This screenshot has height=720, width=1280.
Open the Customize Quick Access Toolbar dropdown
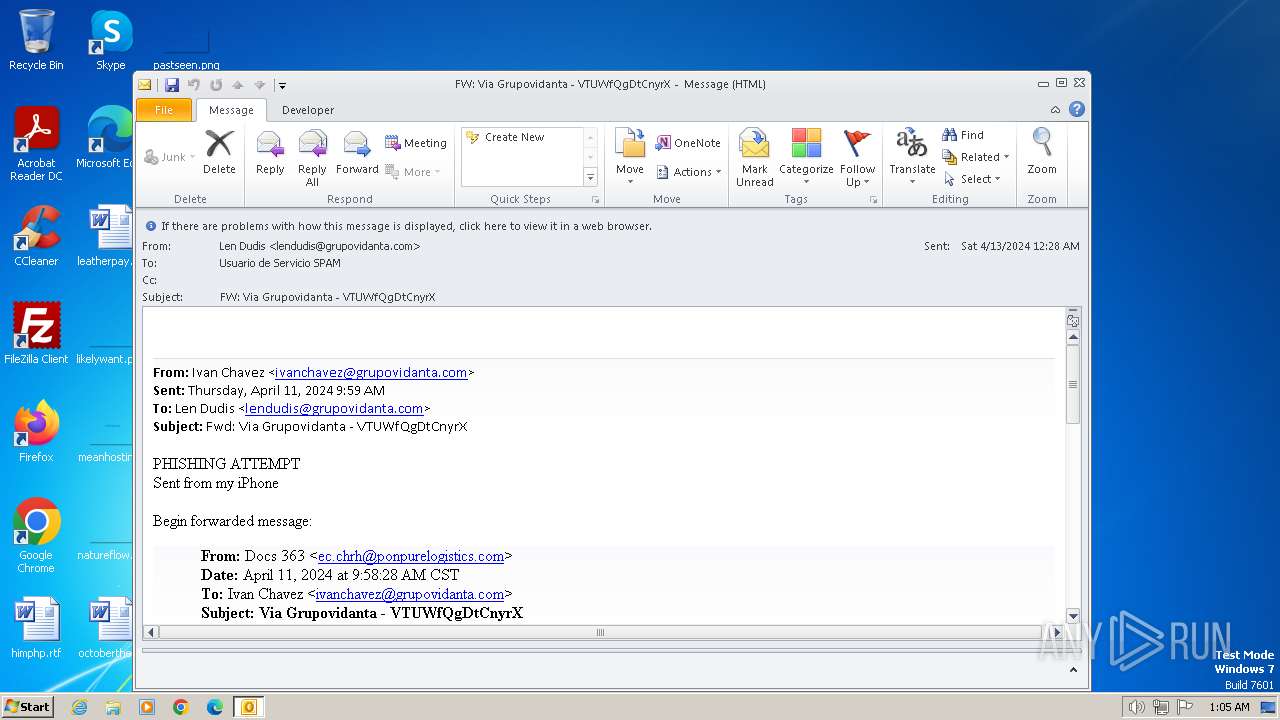(282, 85)
